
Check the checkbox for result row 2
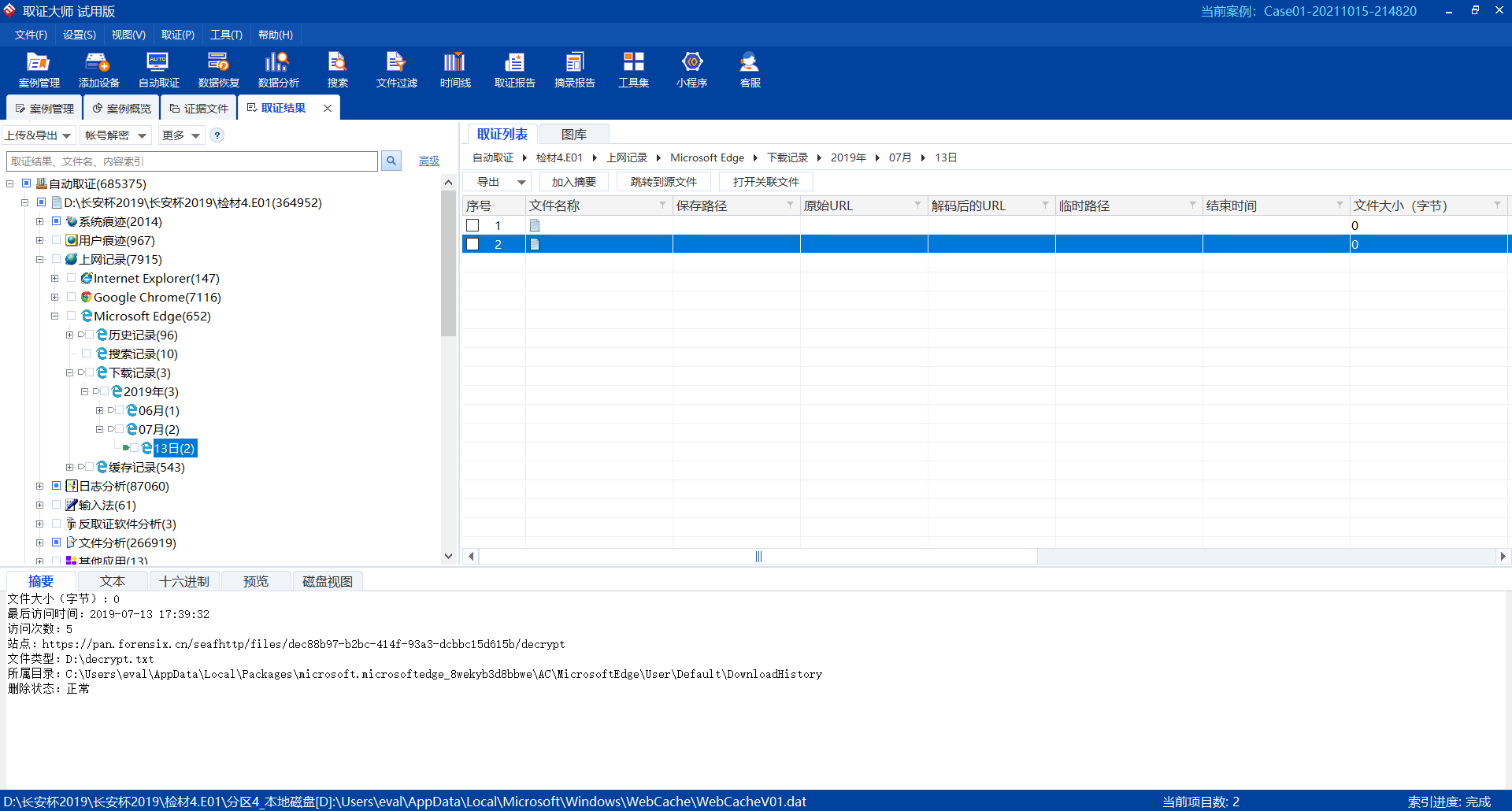(472, 244)
